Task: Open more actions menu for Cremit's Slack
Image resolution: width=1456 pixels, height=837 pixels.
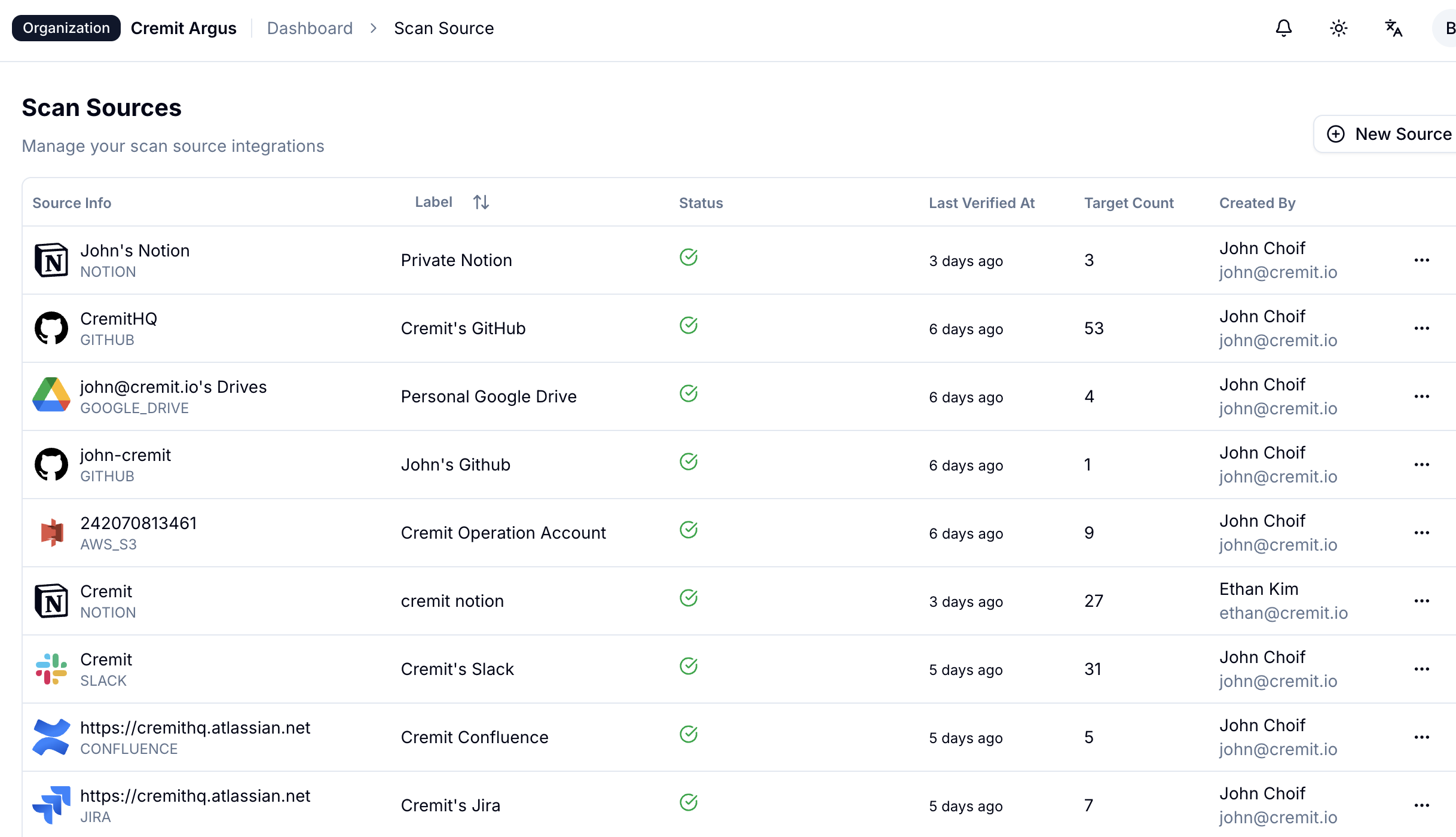Action: pos(1421,669)
